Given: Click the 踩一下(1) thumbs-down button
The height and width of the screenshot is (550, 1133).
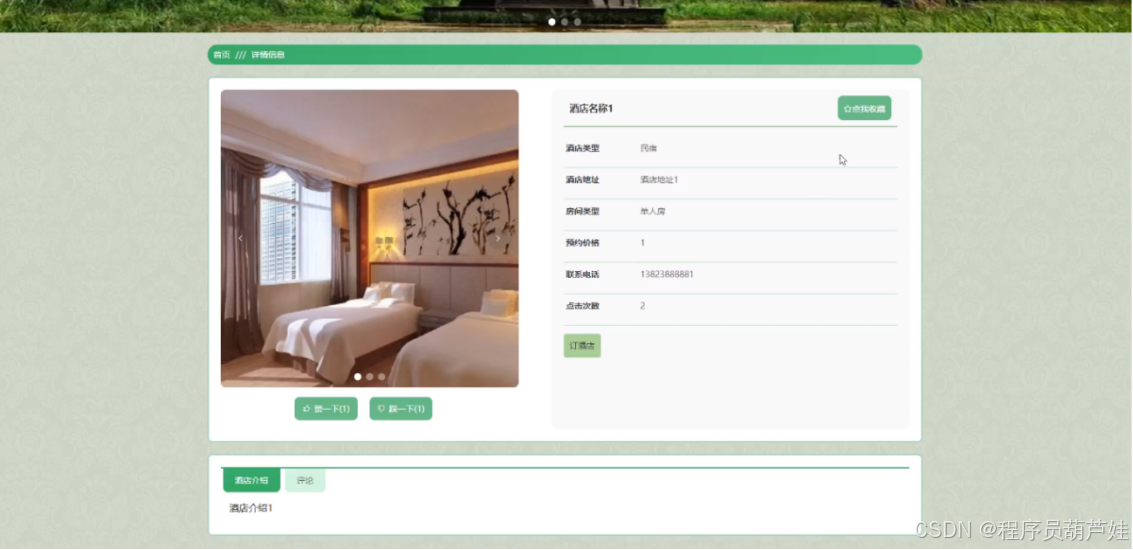Looking at the screenshot, I should click(401, 408).
